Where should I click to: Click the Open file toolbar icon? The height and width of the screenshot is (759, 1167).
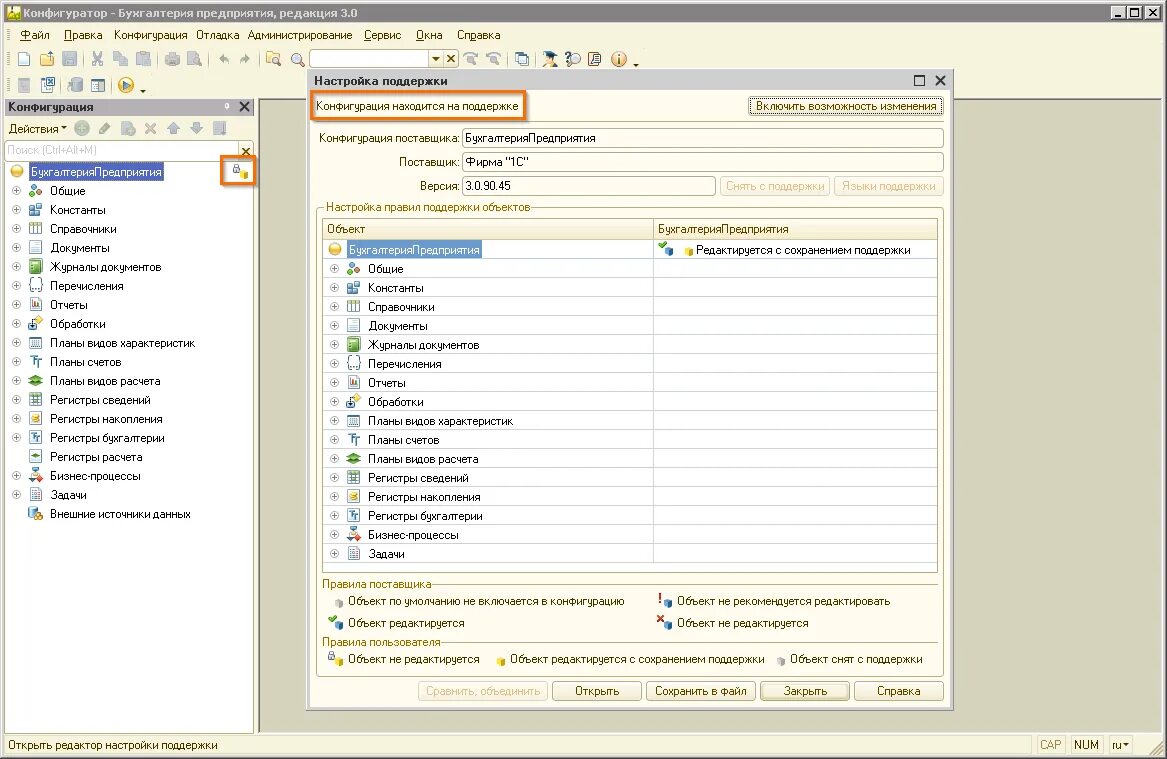pos(47,59)
